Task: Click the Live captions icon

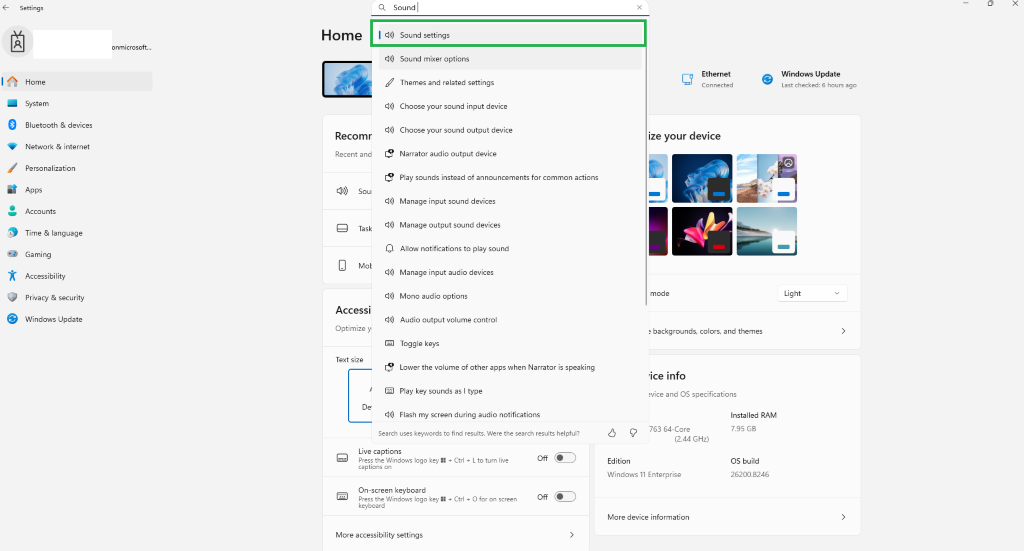Action: [342, 458]
